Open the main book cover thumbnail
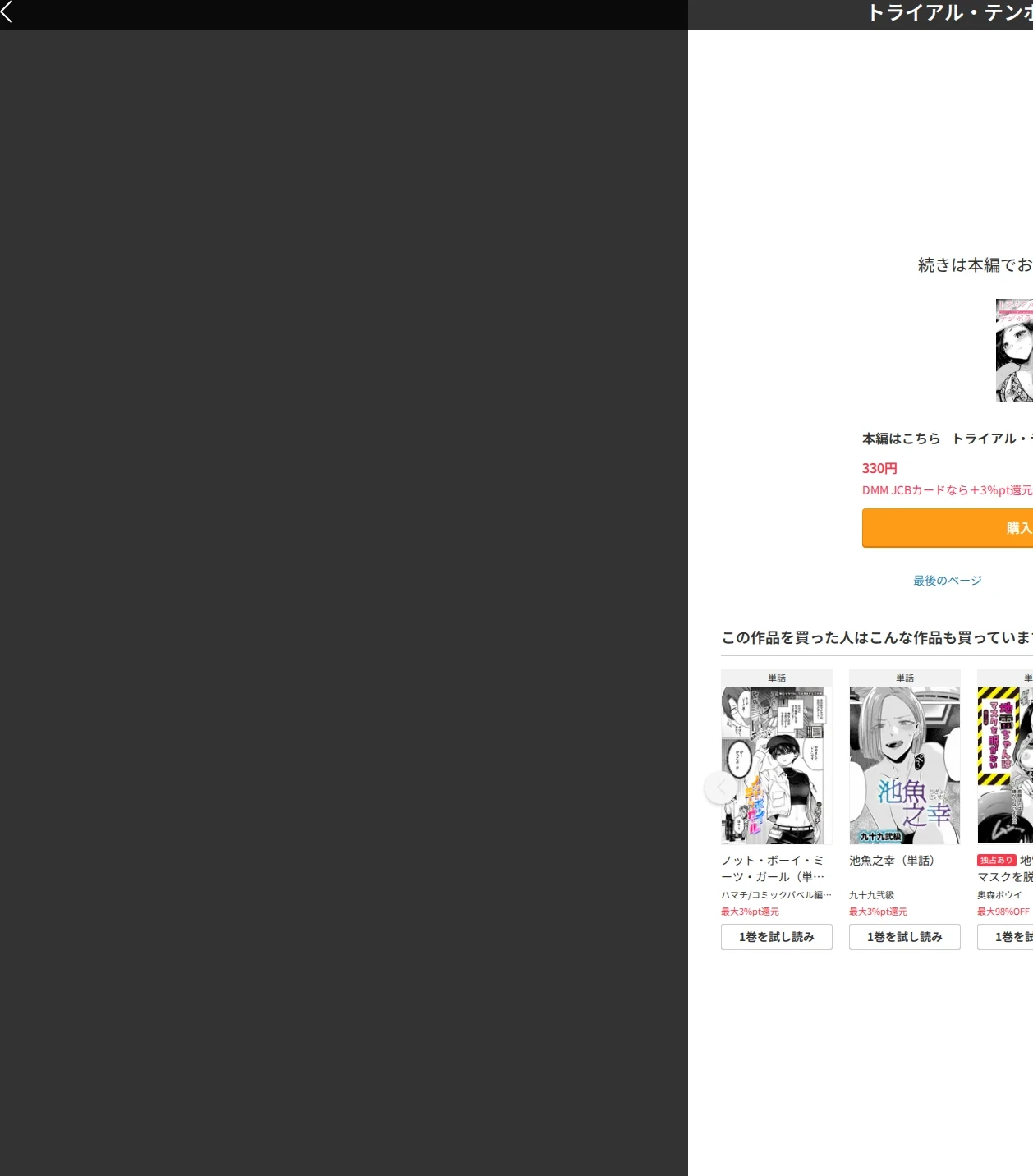The width and height of the screenshot is (1033, 1176). [x=1014, y=351]
